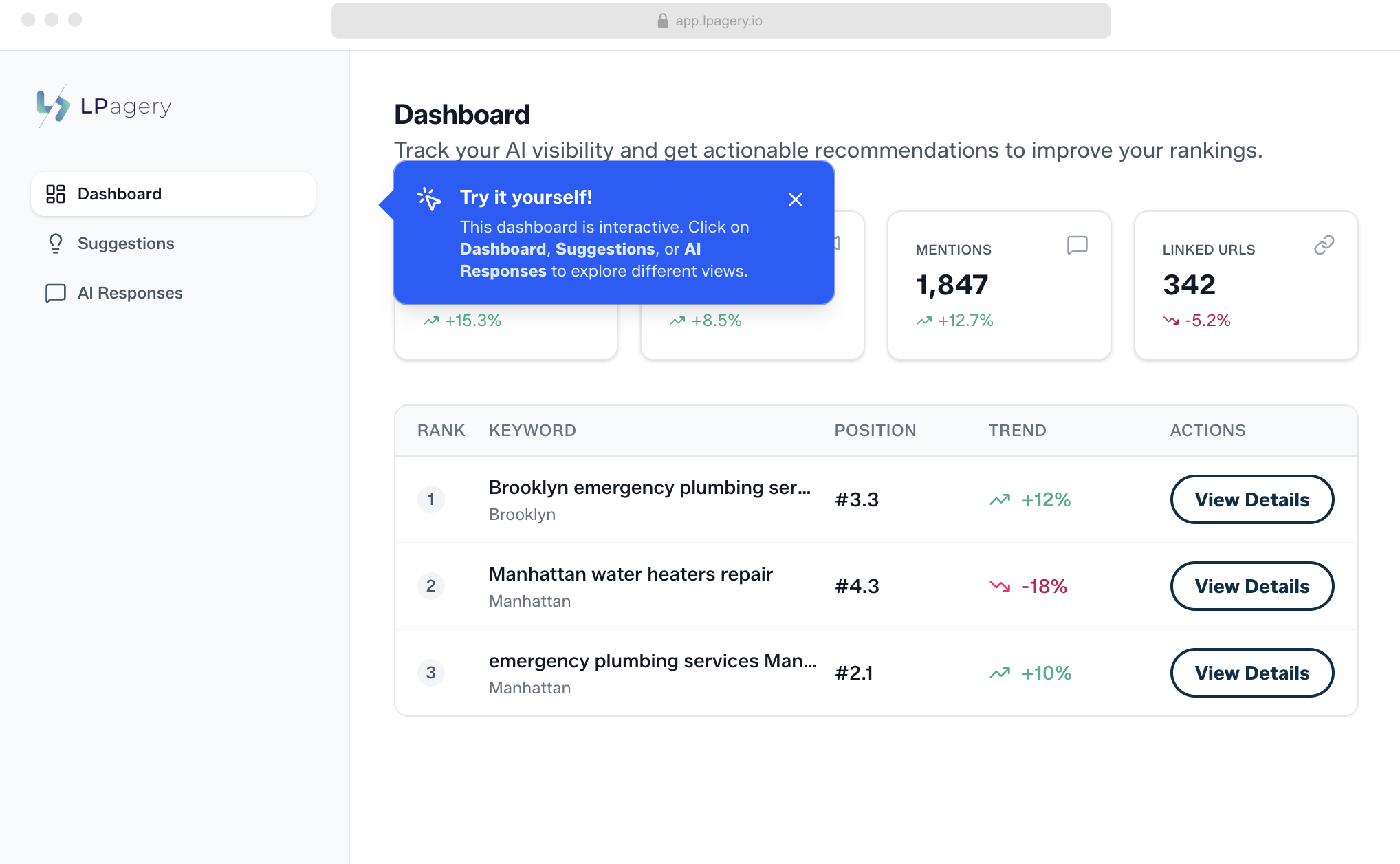Image resolution: width=1400 pixels, height=864 pixels.
Task: Click the cursor sparkle icon in tooltip
Action: pyautogui.click(x=429, y=199)
